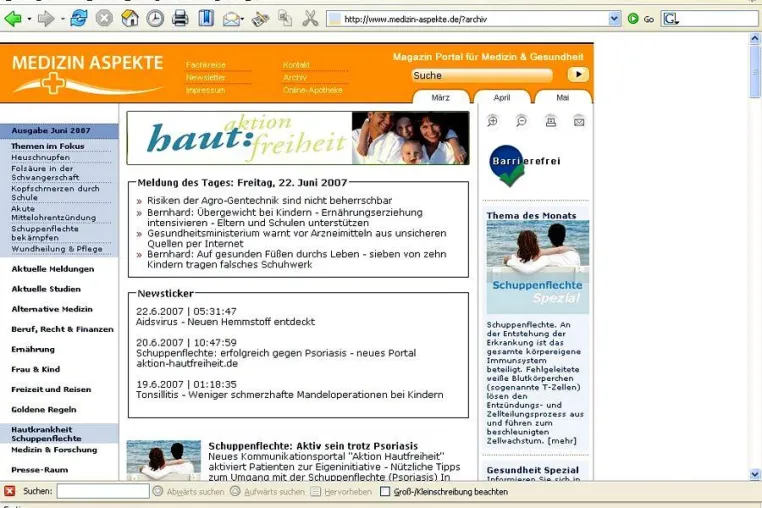Click the paste clipboard toolbar icon

point(260,19)
